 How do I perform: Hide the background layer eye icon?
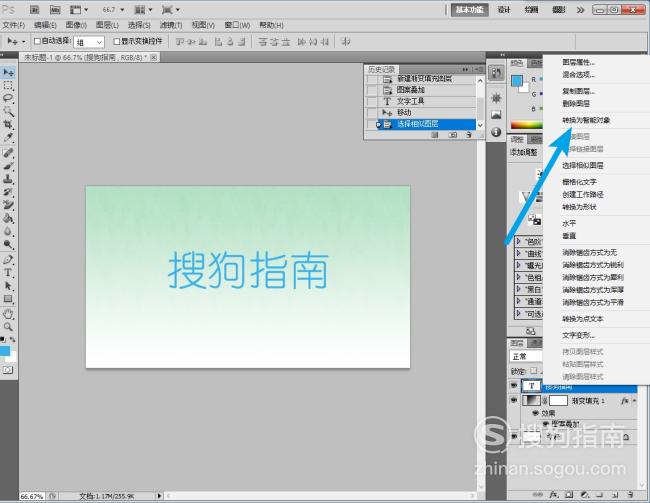pos(514,437)
